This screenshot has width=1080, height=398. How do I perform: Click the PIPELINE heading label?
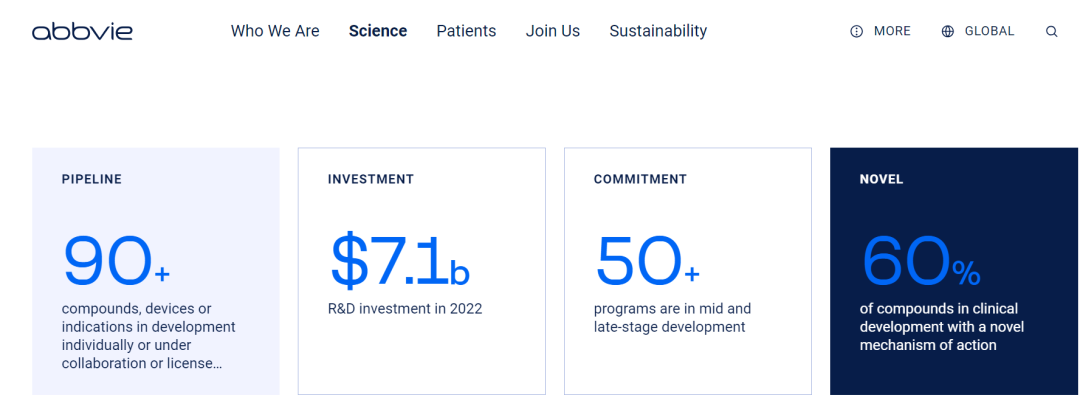(92, 180)
